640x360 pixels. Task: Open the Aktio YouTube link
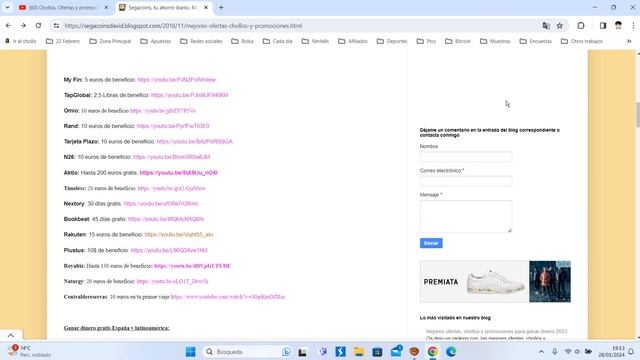(x=178, y=173)
